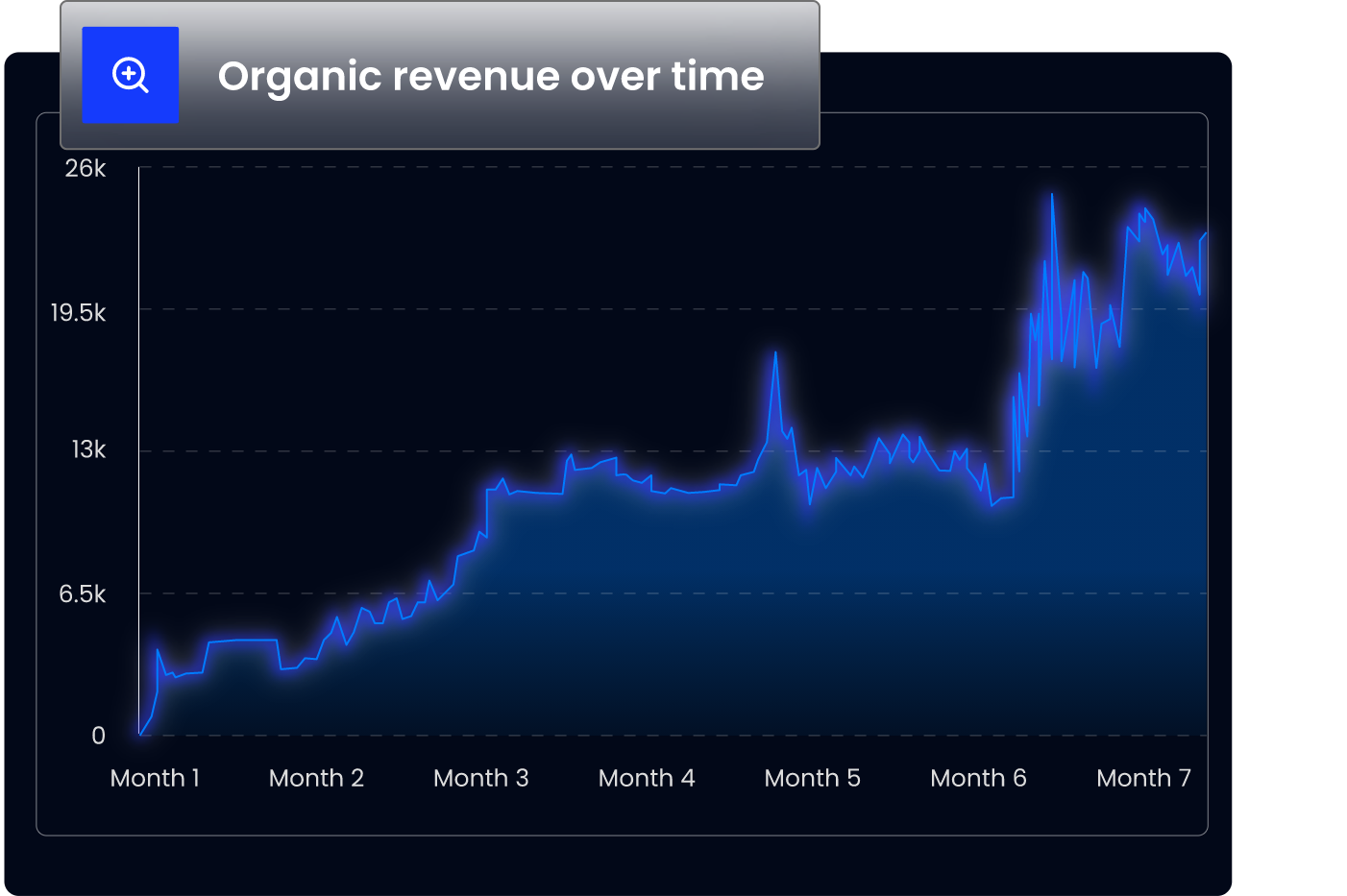The image size is (1347, 896).
Task: Select Month 2 on the x-axis
Action: coord(316,778)
